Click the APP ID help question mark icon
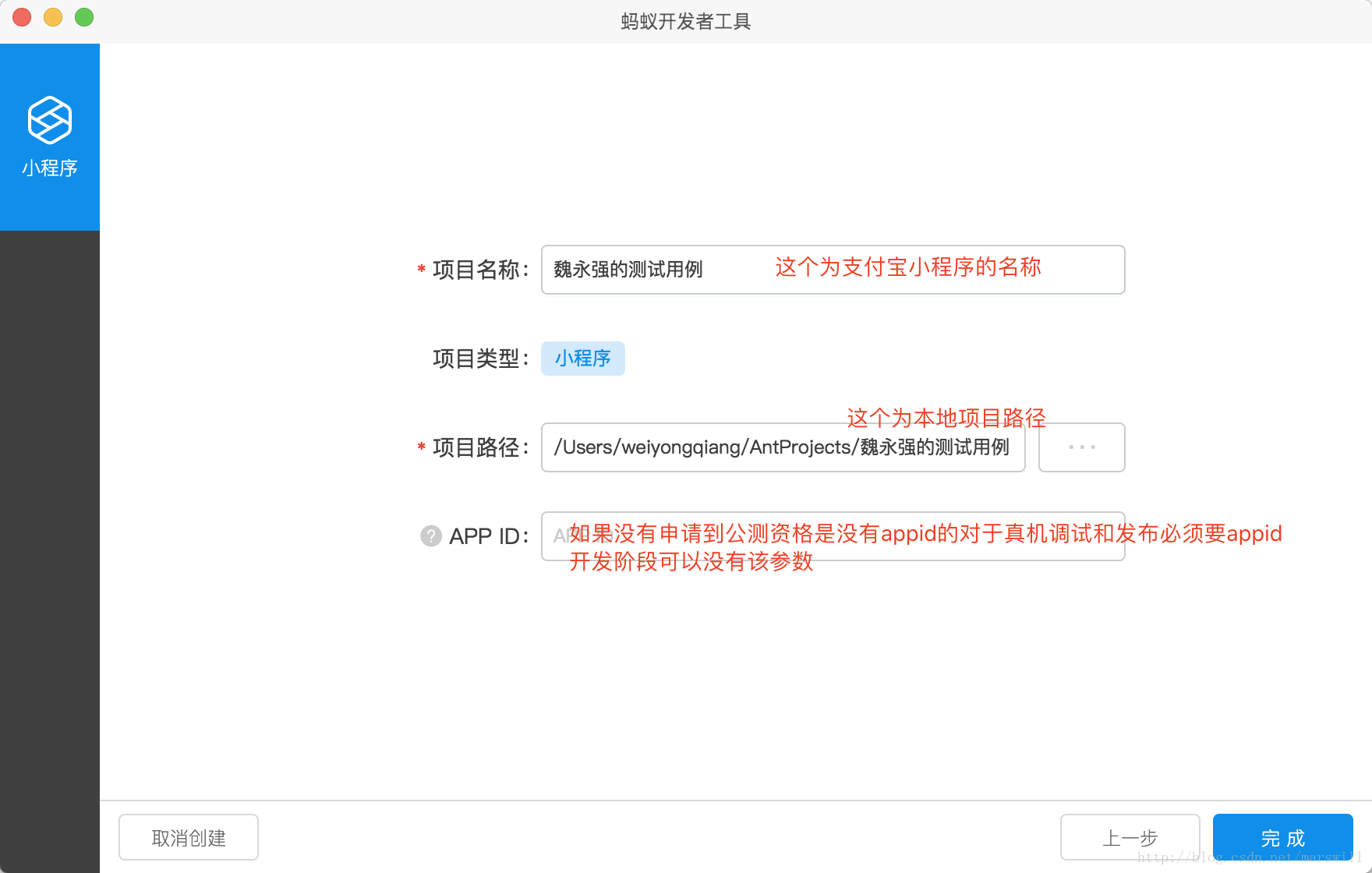 pos(431,536)
